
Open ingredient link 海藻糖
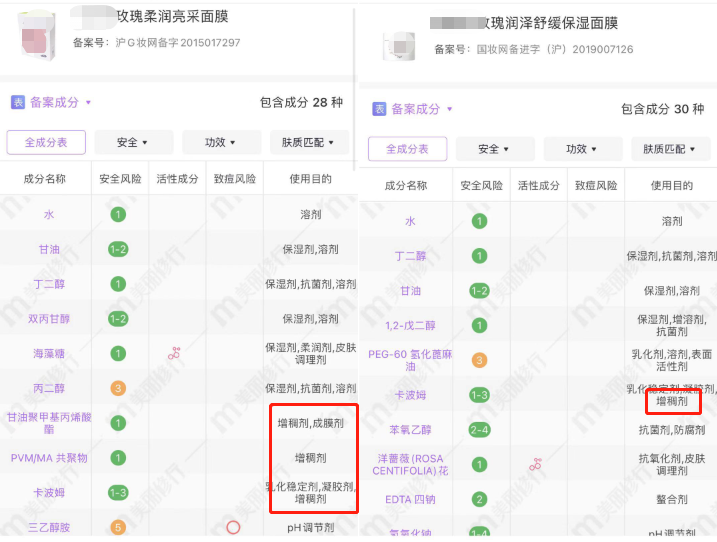[49, 354]
